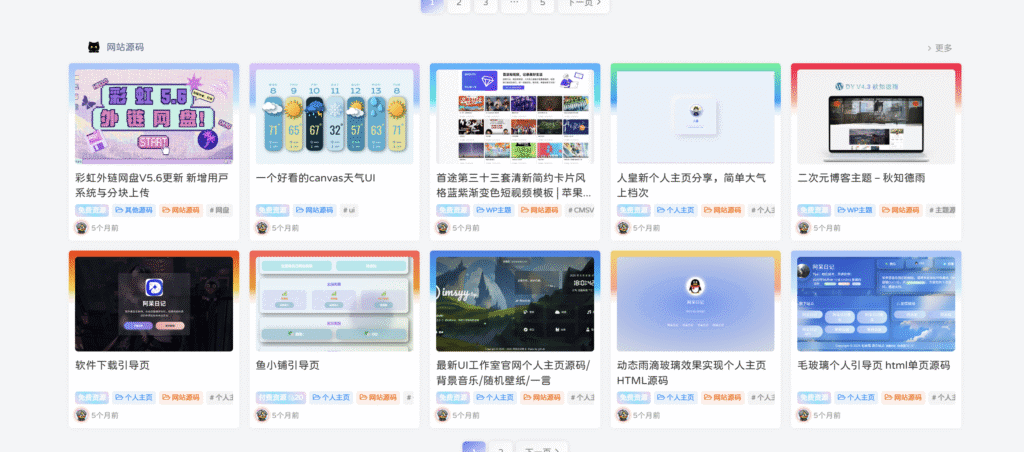Click author avatar on 首途第三十三套 card

tap(443, 227)
